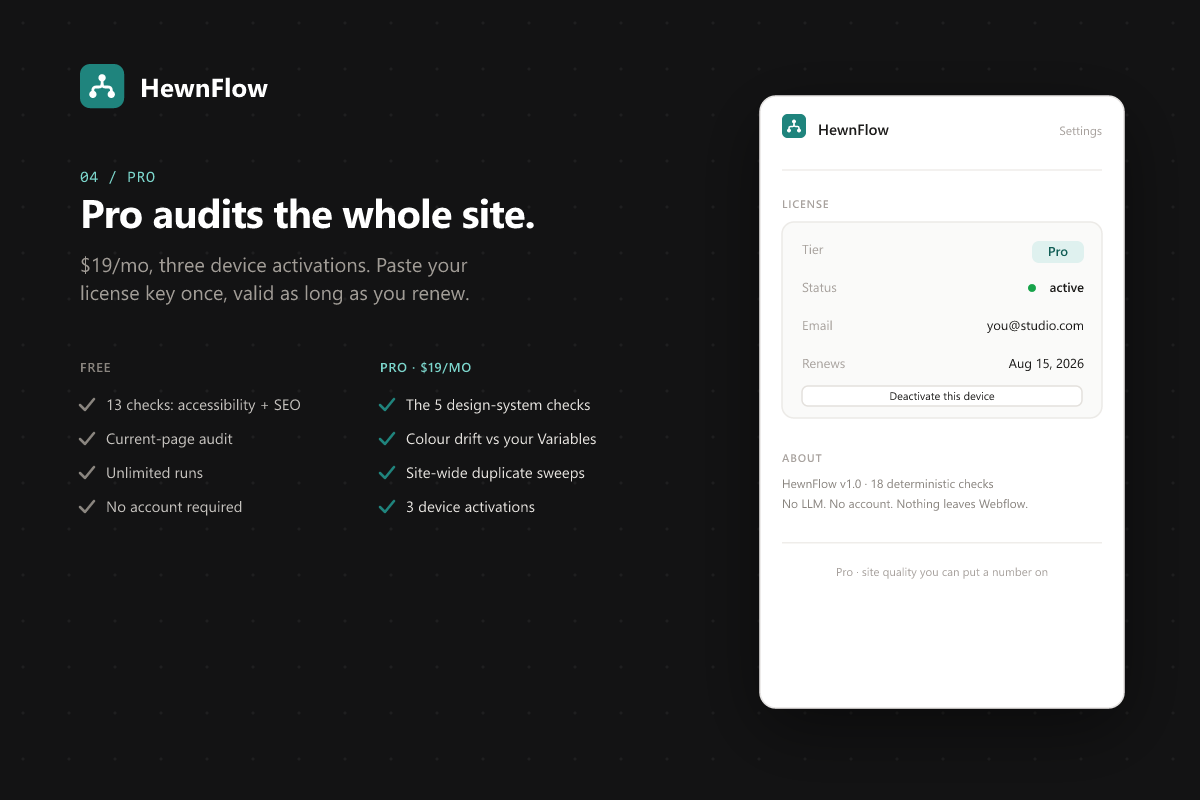The height and width of the screenshot is (800, 1200).
Task: Open Settings in the HewnFlow panel
Action: pos(1080,131)
